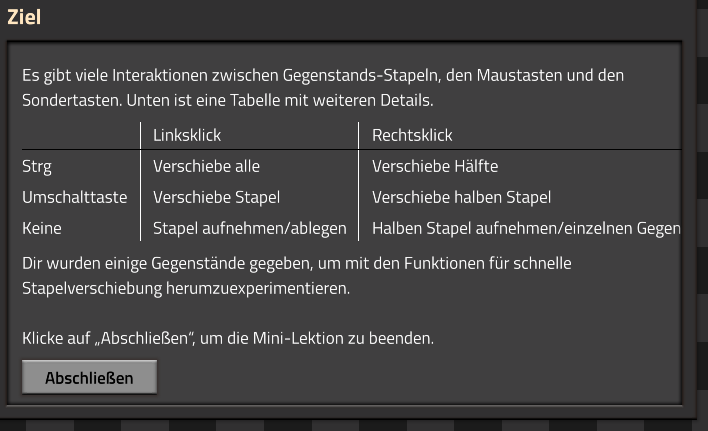Click the Verschiebe halben Stapel cell
708x431 pixels.
pos(461,197)
